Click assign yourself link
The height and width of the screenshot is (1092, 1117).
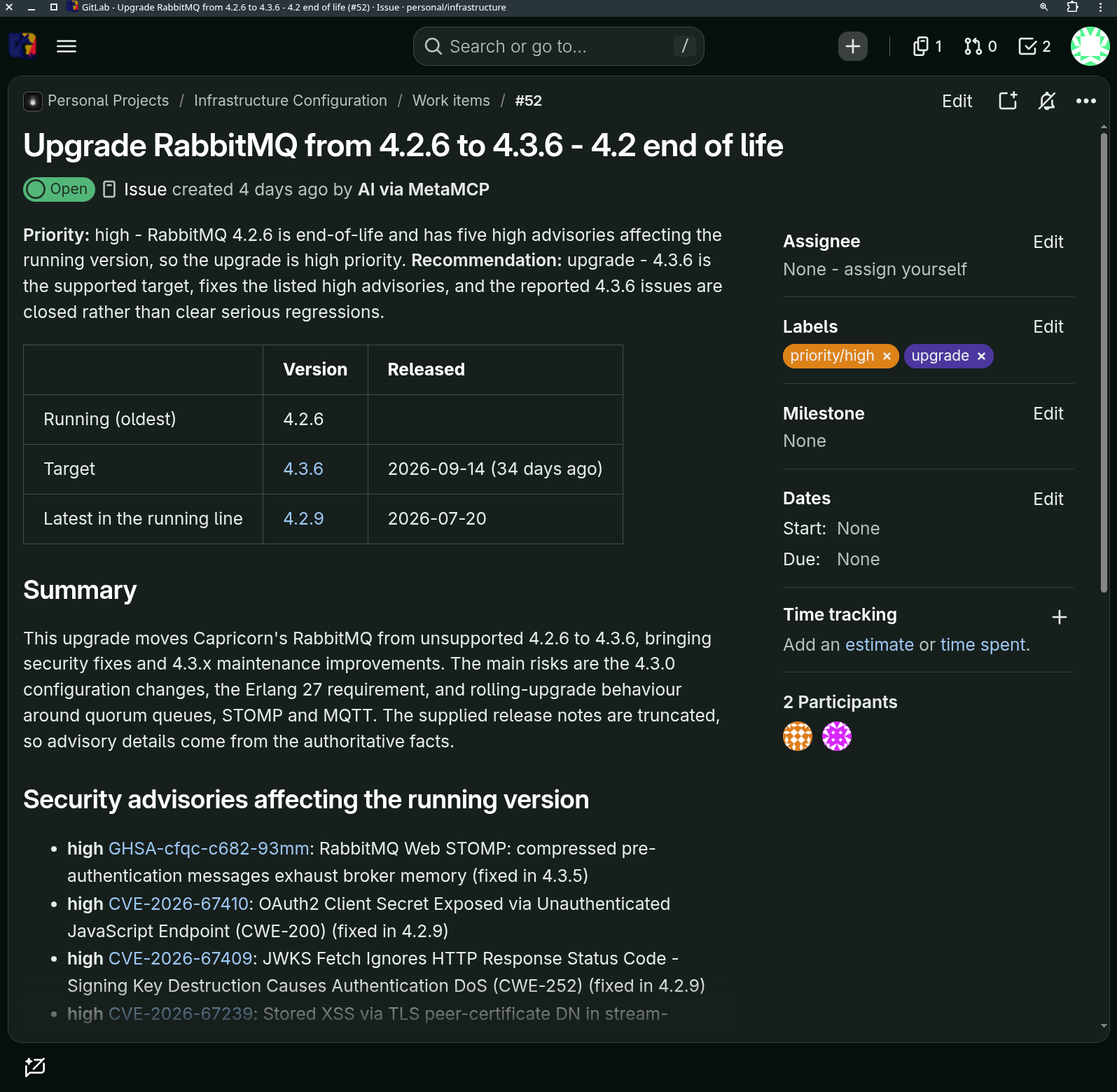tap(905, 270)
